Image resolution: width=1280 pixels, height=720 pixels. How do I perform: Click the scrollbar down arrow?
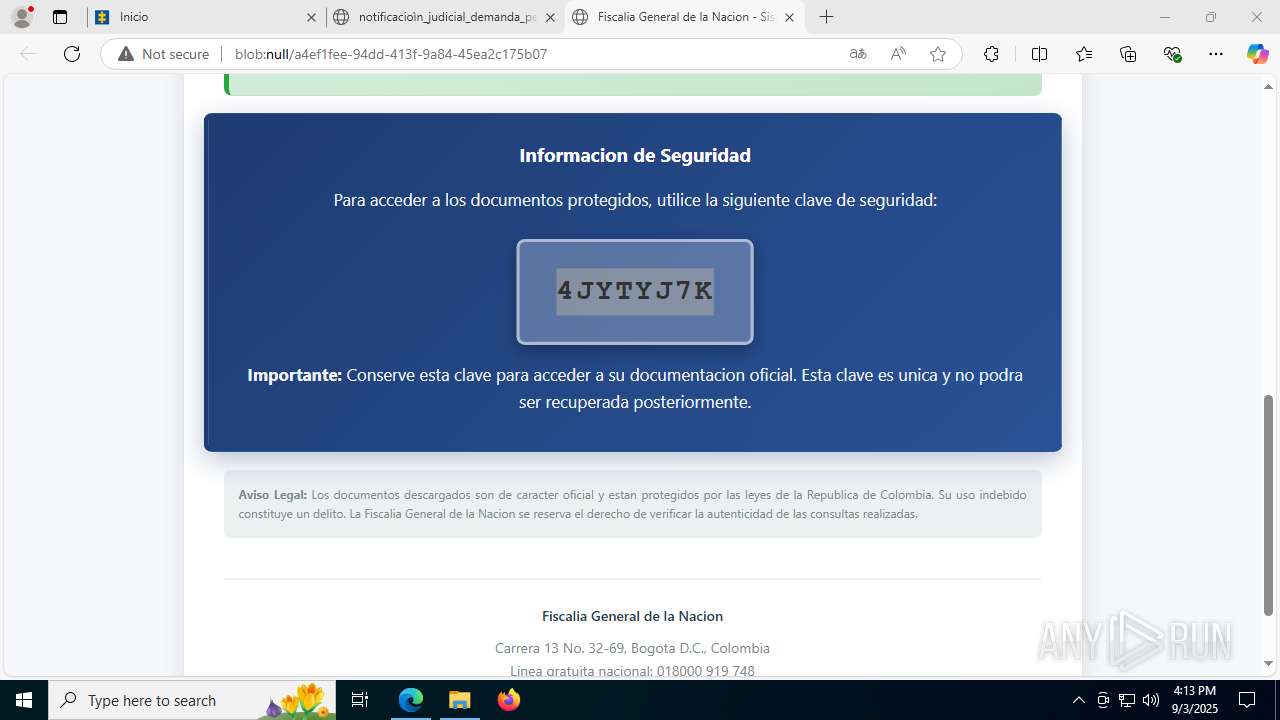coord(1268,663)
